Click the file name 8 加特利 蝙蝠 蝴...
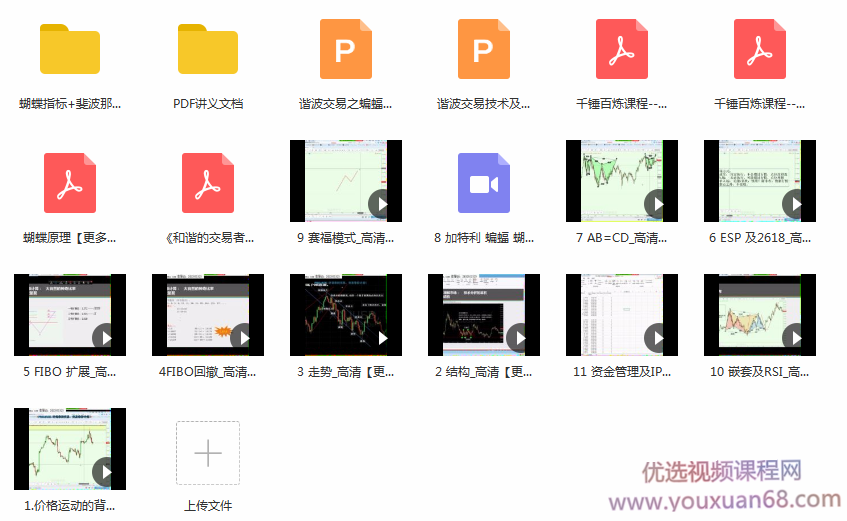The height and width of the screenshot is (521, 847). point(484,238)
